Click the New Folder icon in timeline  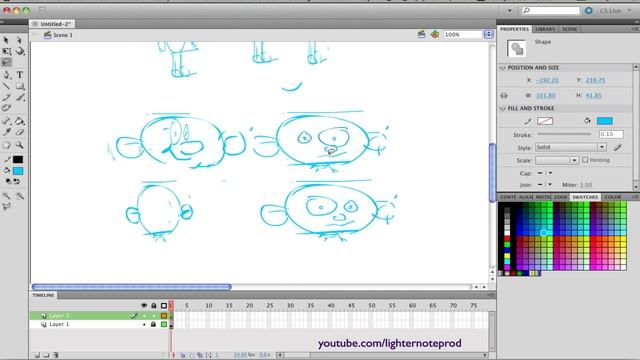pyautogui.click(x=46, y=355)
